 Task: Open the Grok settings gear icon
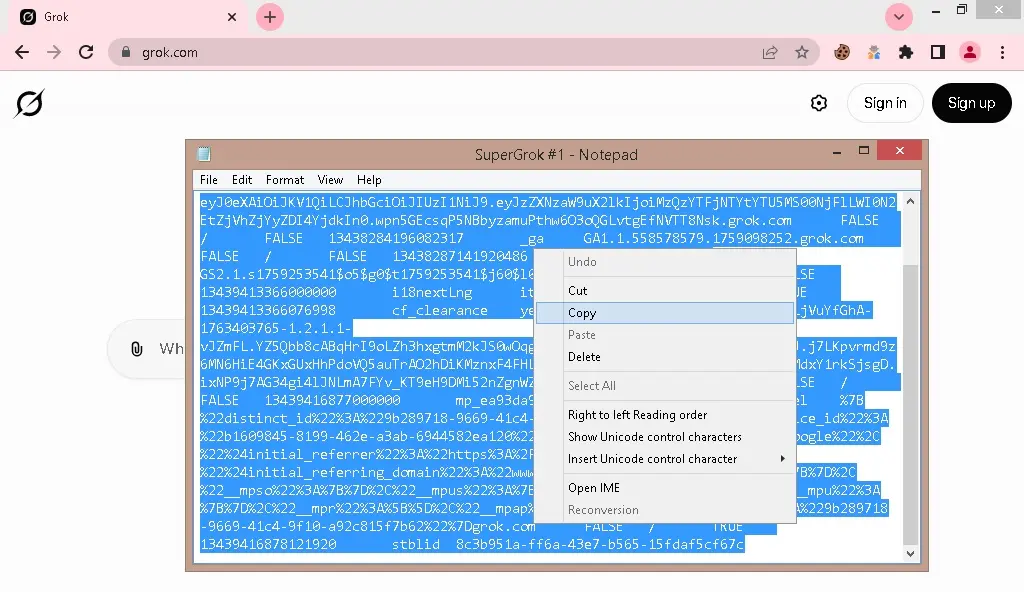click(819, 103)
